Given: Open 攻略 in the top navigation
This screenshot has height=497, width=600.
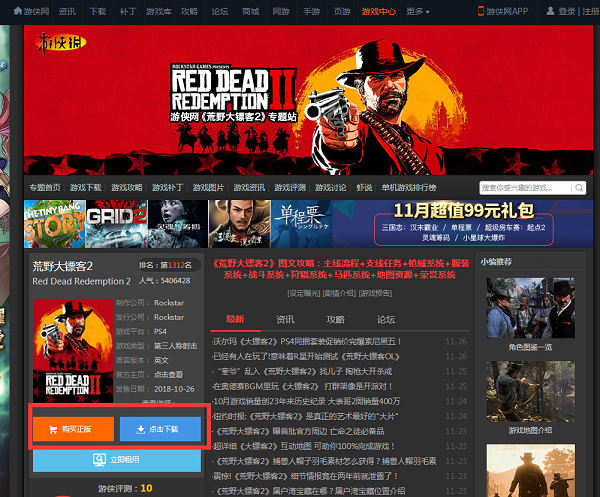Looking at the screenshot, I should coord(189,11).
